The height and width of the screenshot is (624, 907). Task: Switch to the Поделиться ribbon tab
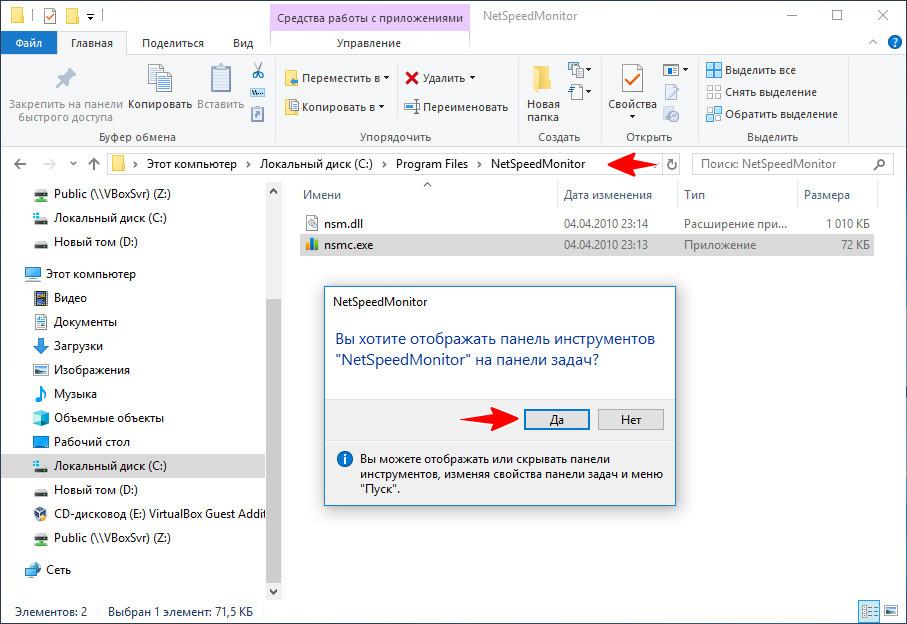pyautogui.click(x=173, y=43)
